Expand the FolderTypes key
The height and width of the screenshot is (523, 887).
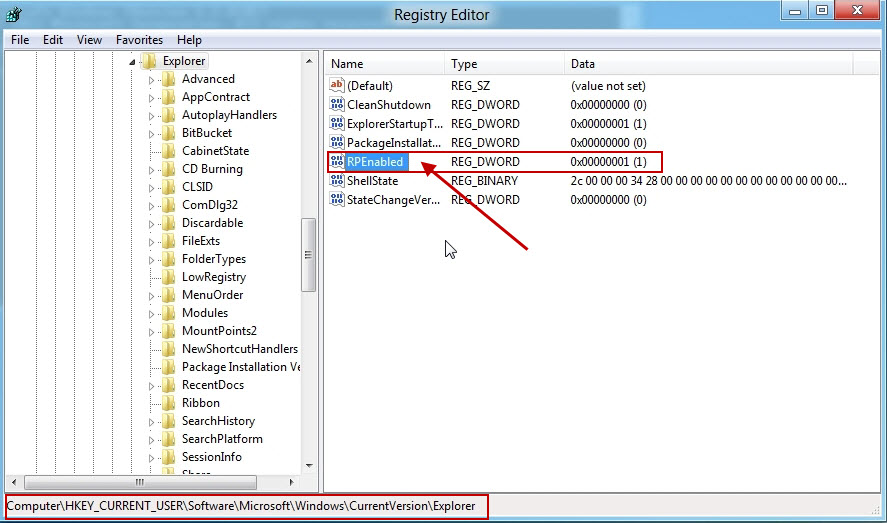click(x=151, y=260)
